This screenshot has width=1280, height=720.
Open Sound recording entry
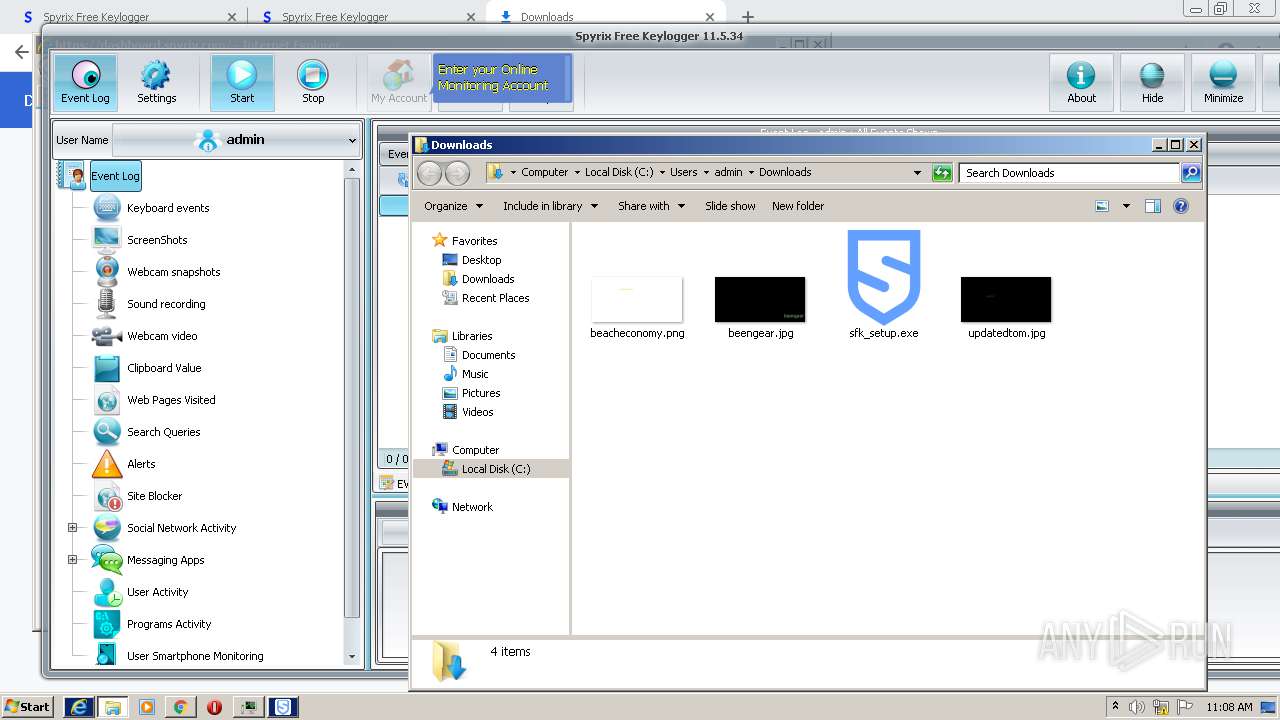pyautogui.click(x=166, y=304)
